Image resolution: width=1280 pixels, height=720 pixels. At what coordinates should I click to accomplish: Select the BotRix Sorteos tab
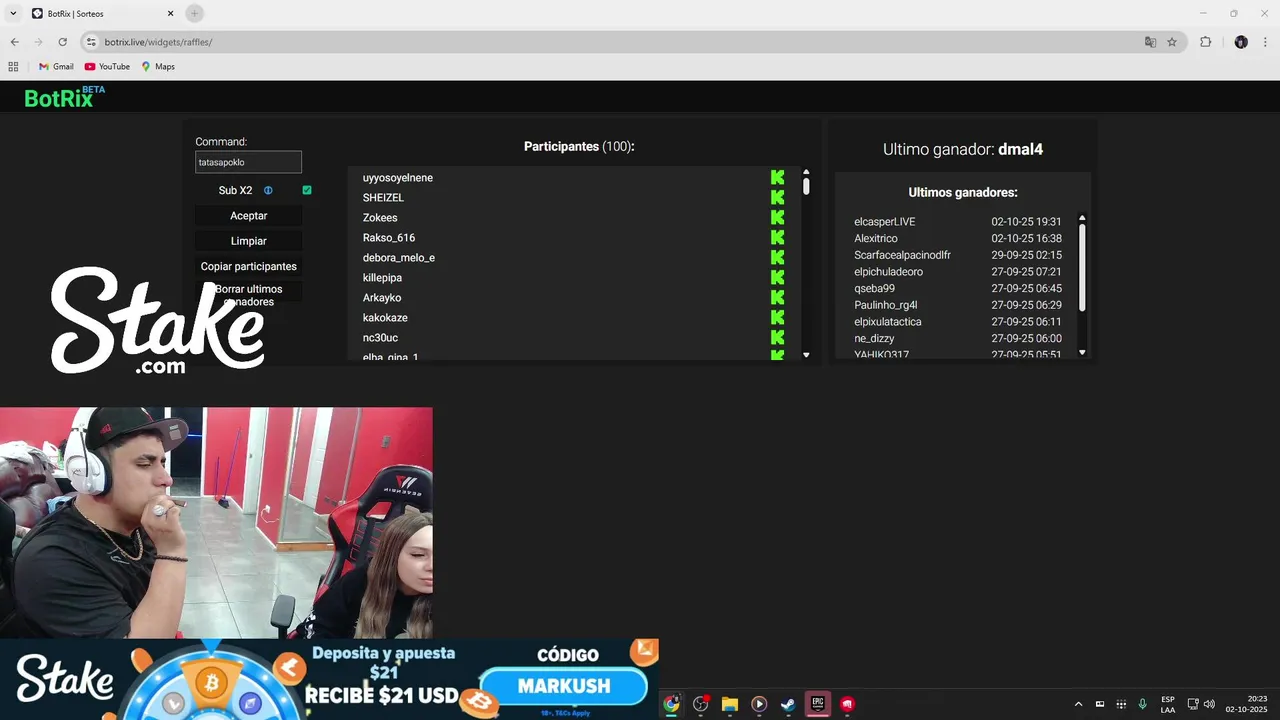102,14
